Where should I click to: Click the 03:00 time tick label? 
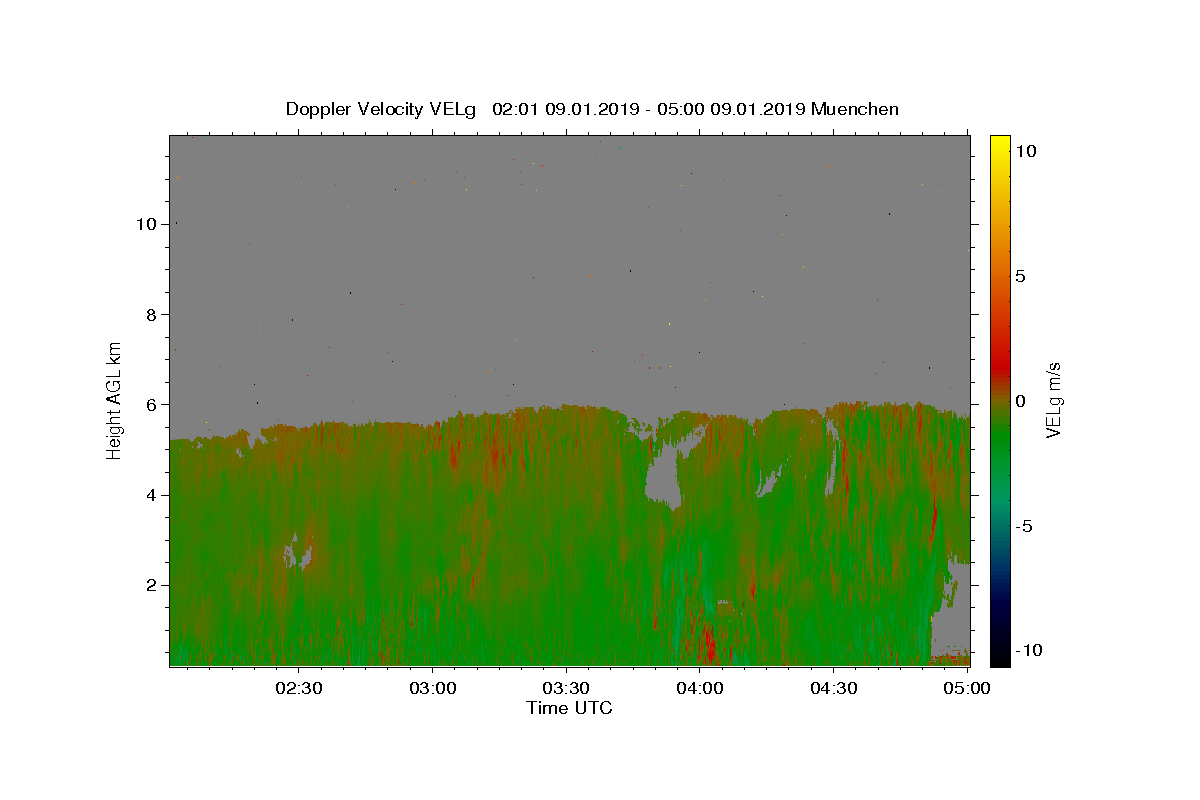[x=433, y=688]
